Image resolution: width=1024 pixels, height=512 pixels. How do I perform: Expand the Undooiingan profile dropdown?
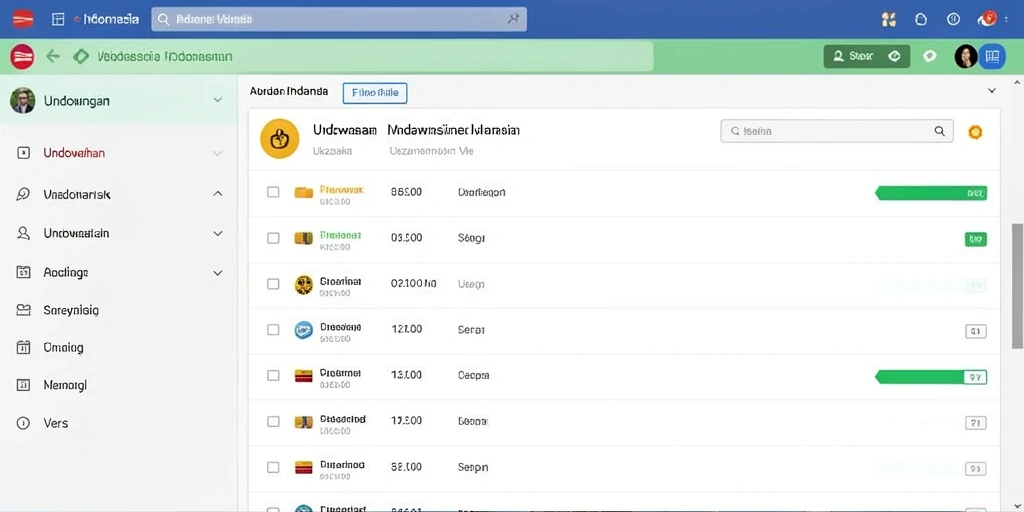click(217, 100)
